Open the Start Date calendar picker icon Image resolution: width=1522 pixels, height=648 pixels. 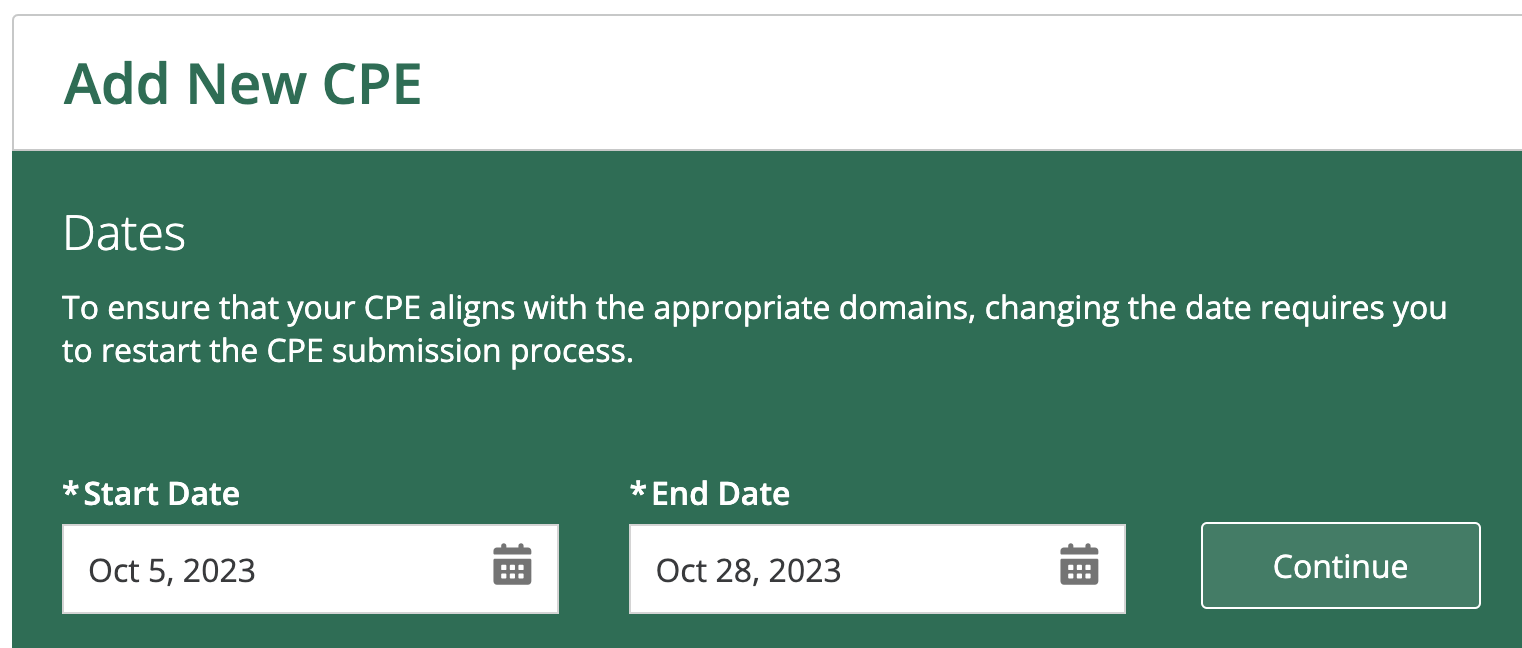[x=512, y=565]
